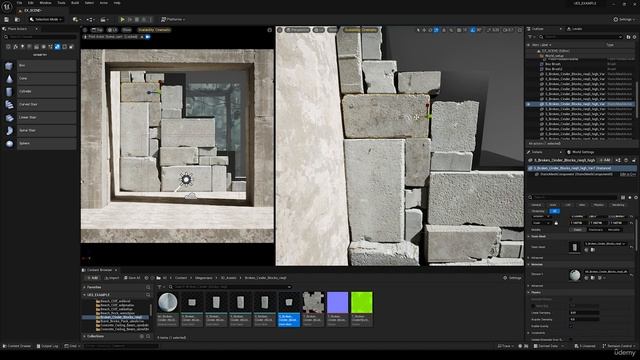The image size is (640, 360).
Task: Click the Box geometry brush
Action: pos(39,65)
